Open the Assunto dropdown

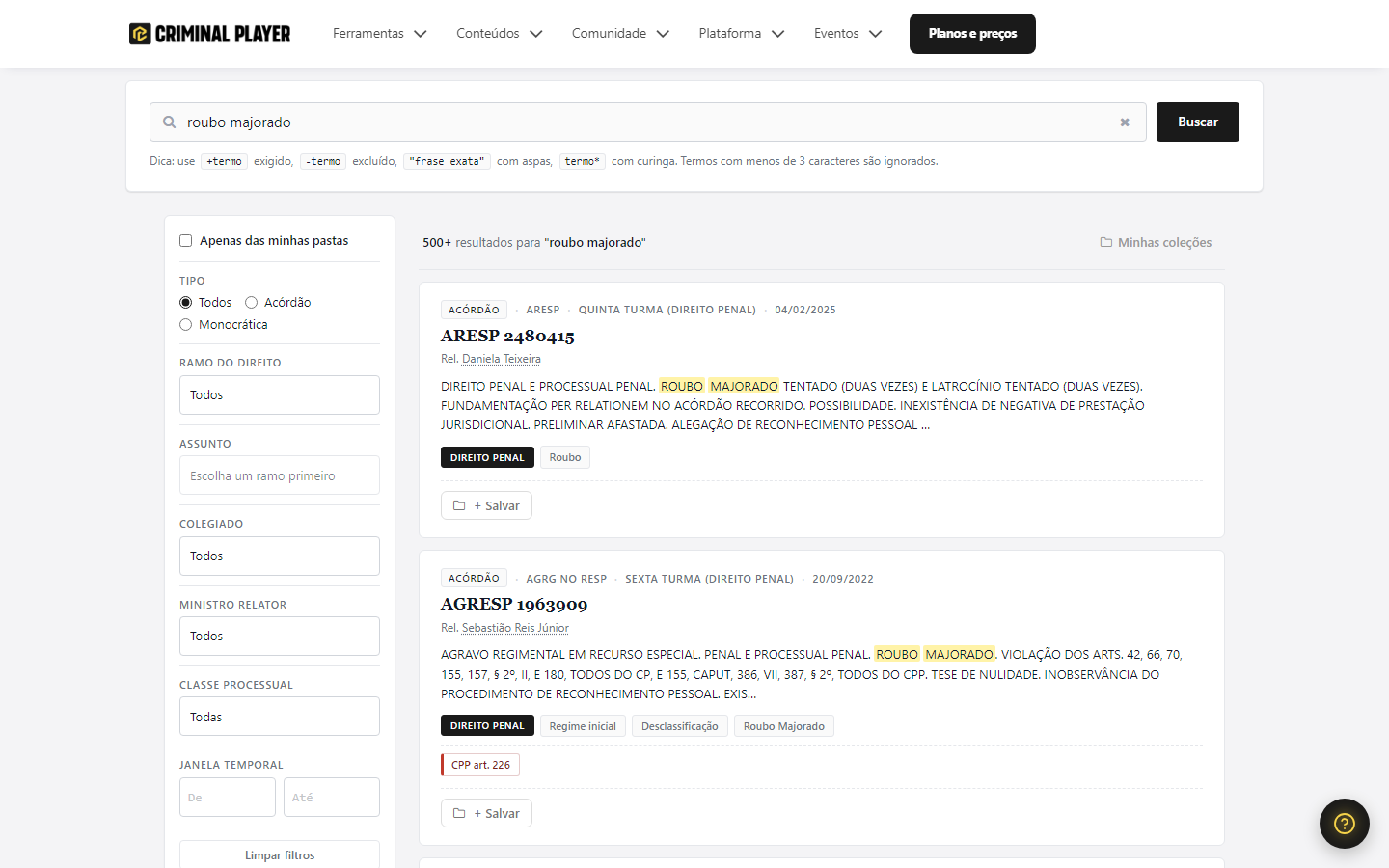[280, 475]
